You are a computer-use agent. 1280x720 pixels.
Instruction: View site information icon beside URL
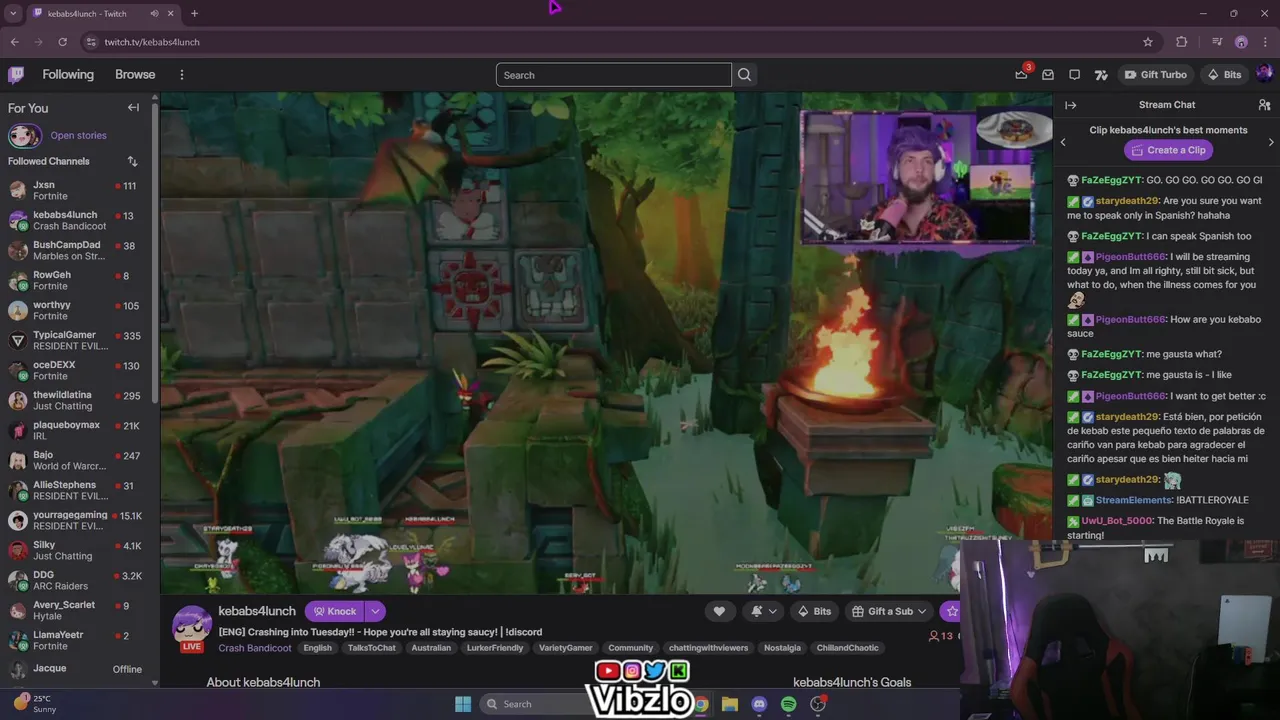(x=91, y=42)
